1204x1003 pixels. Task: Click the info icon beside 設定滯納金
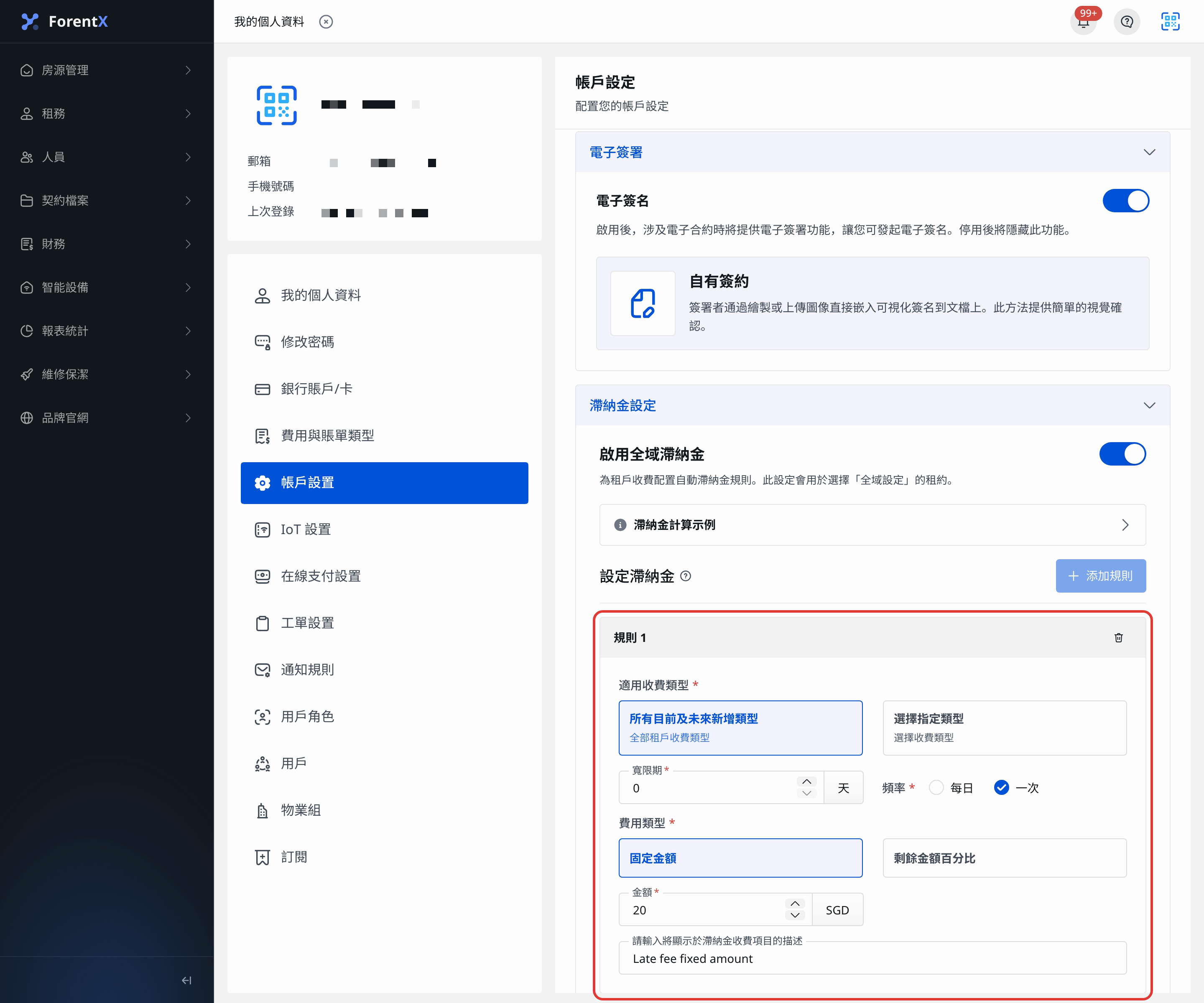pyautogui.click(x=686, y=576)
